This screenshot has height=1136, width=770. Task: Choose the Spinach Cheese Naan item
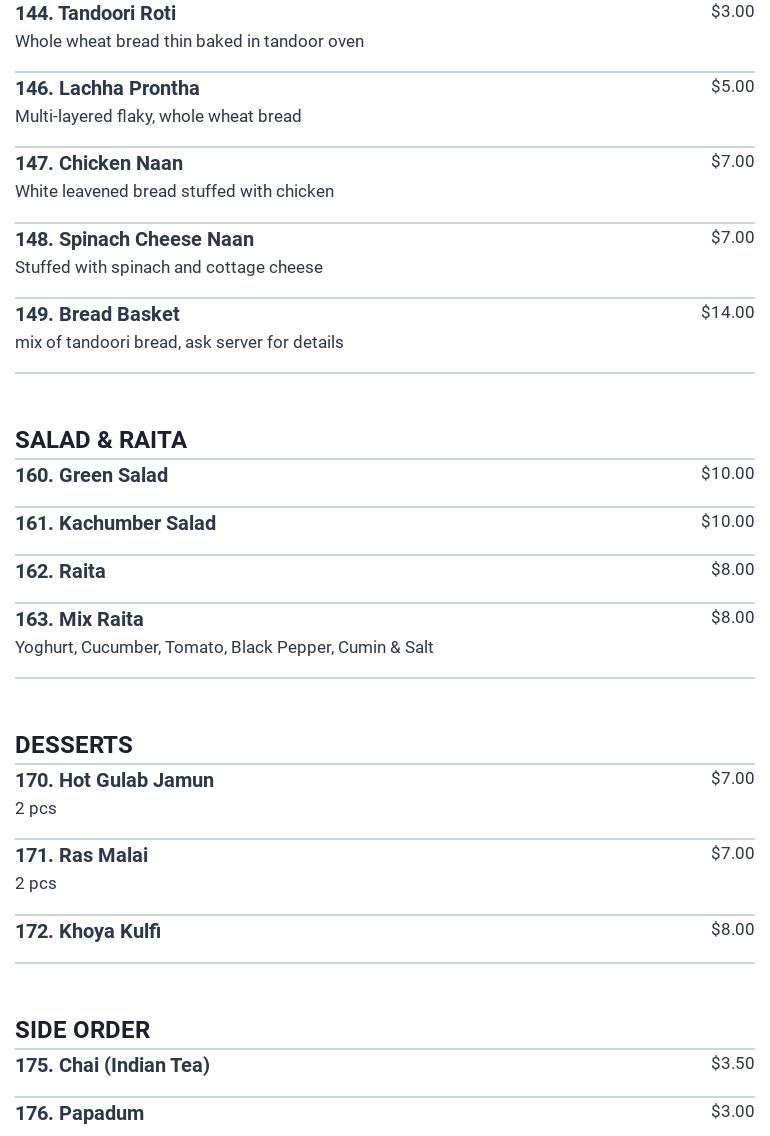(134, 239)
